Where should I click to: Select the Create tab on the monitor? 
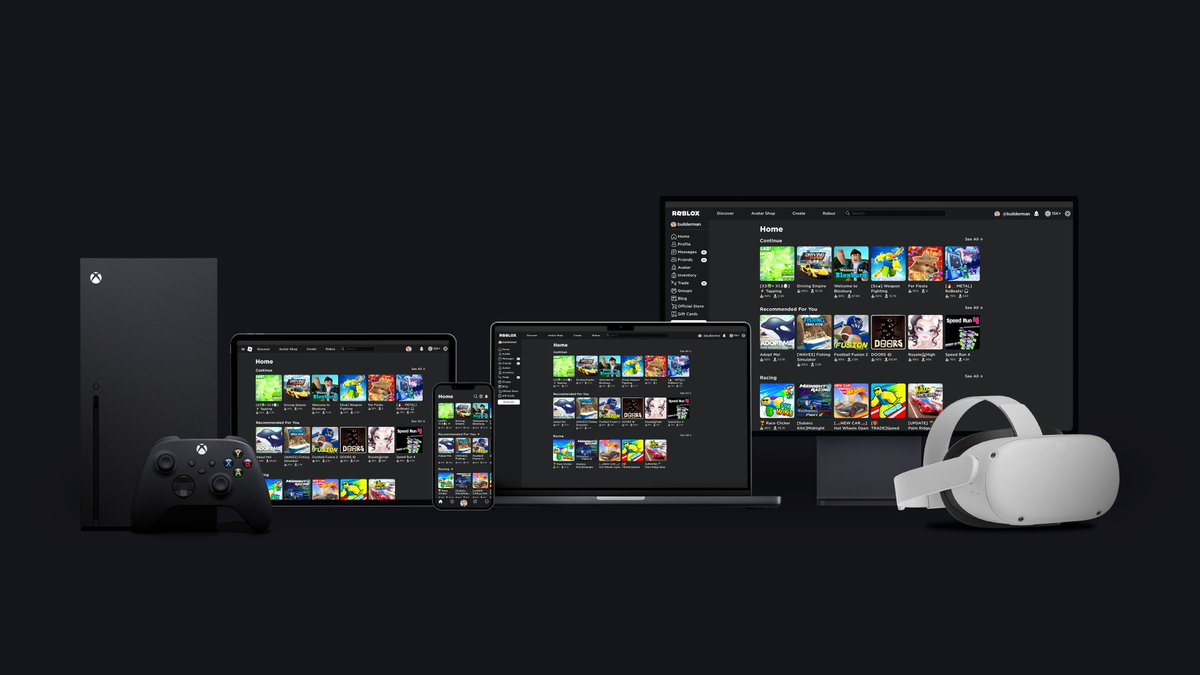[x=799, y=213]
